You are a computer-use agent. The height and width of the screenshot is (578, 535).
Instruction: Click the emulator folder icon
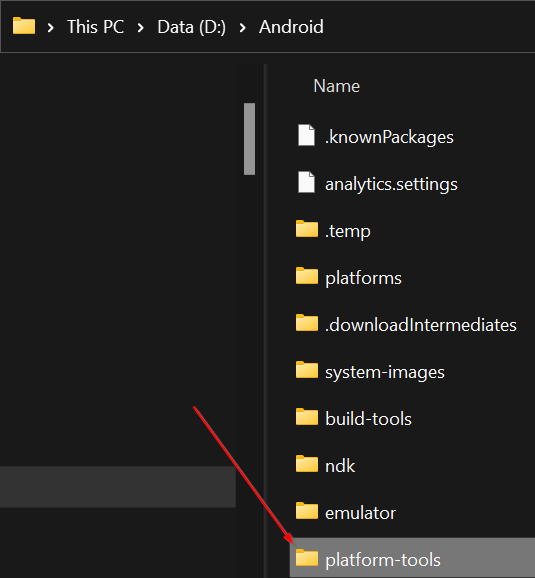307,511
